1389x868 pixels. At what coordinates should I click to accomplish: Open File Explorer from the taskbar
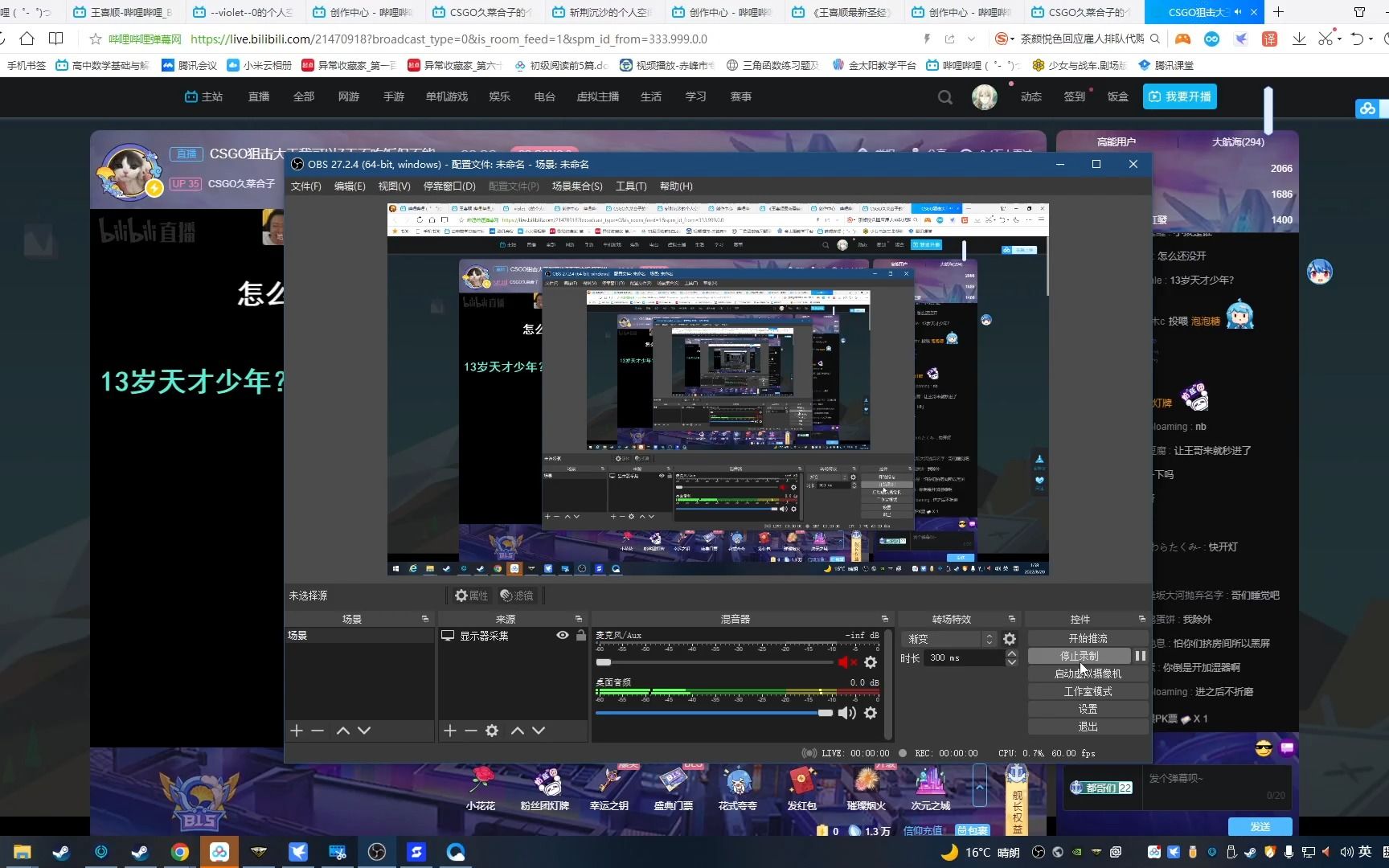pos(22,852)
